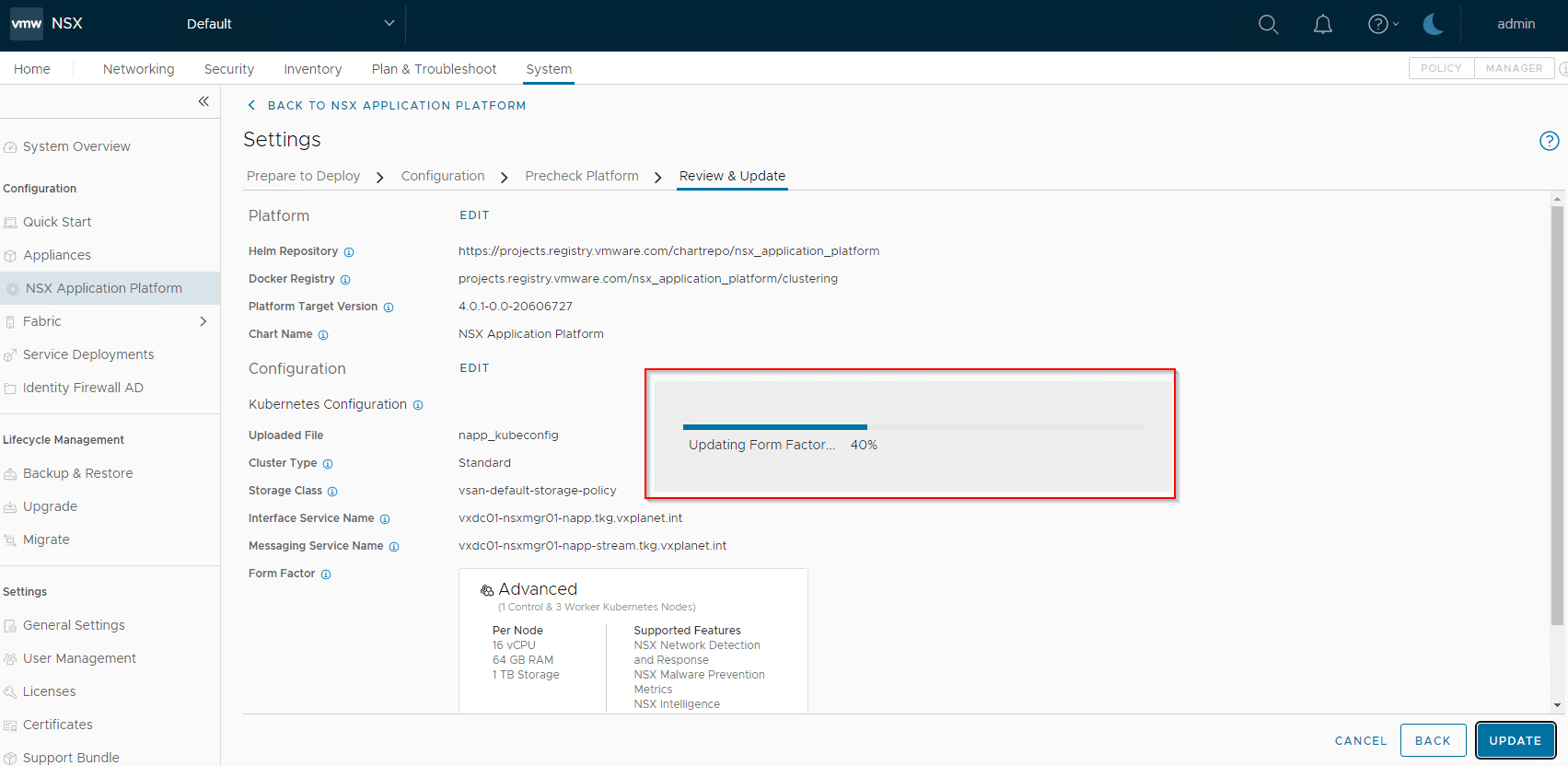
Task: Click info icon beside Docker Registry
Action: pyautogui.click(x=345, y=280)
